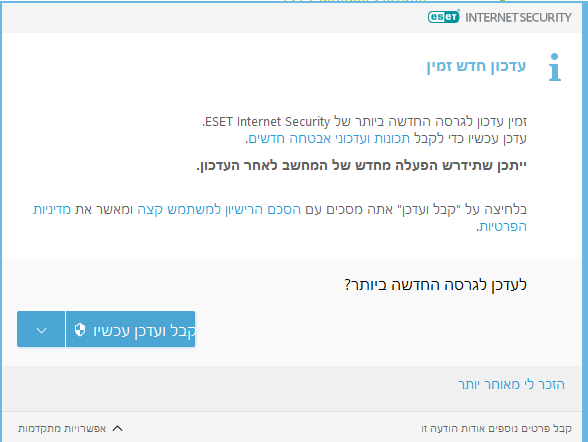This screenshot has height=442, width=588.
Task: Click קבל פרטים נוספים אודות הודעה זו
Action: pyautogui.click(x=496, y=429)
